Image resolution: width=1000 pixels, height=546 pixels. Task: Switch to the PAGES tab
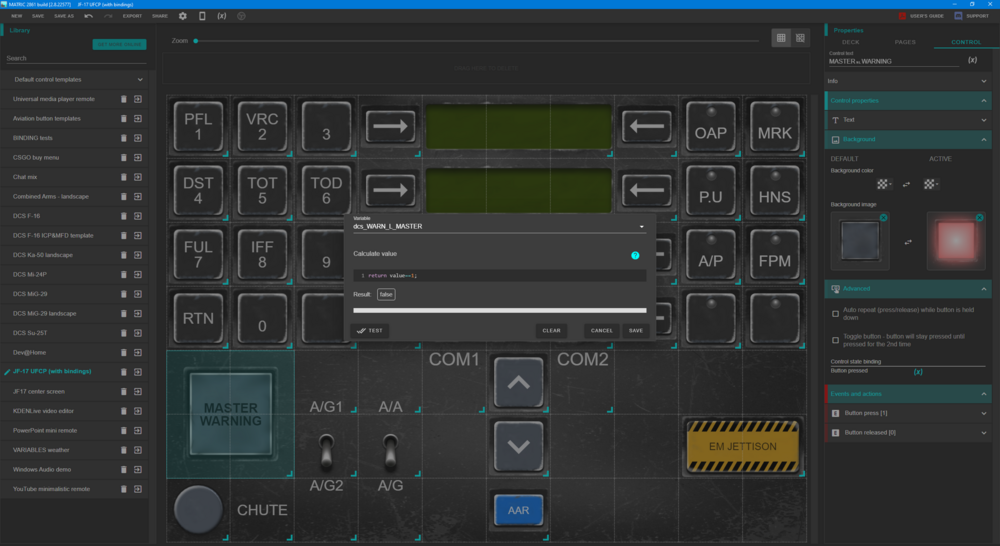904,42
